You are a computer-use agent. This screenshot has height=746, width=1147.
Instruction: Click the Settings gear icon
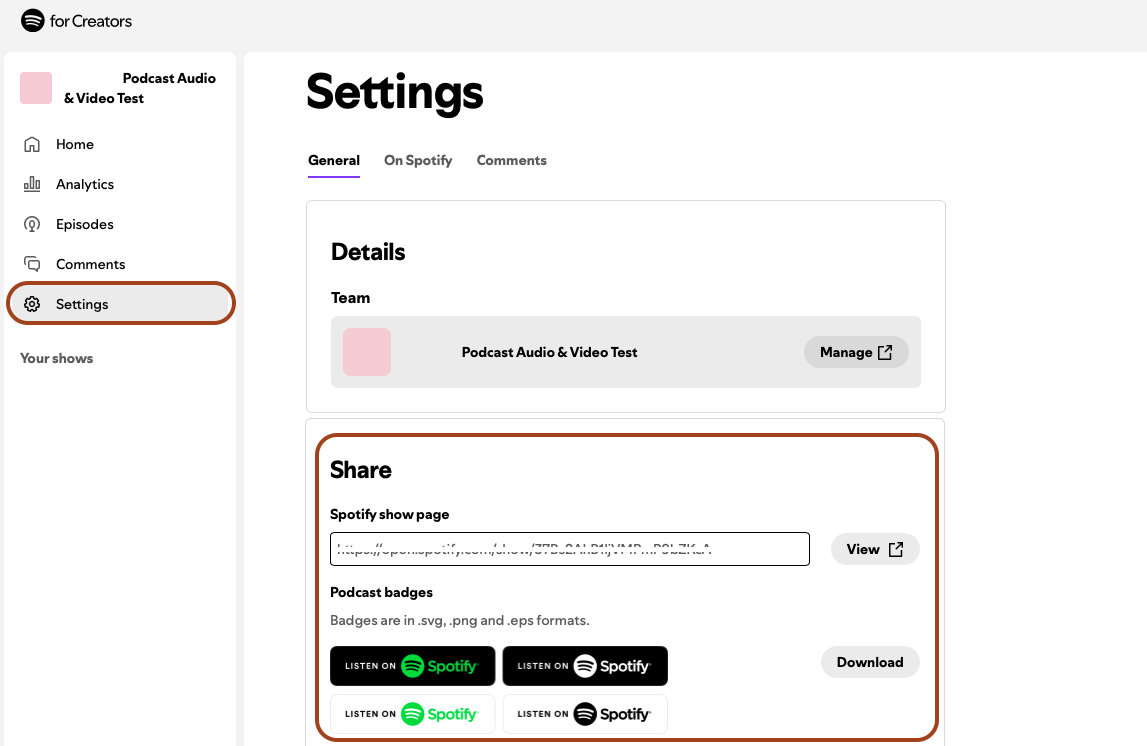31,304
